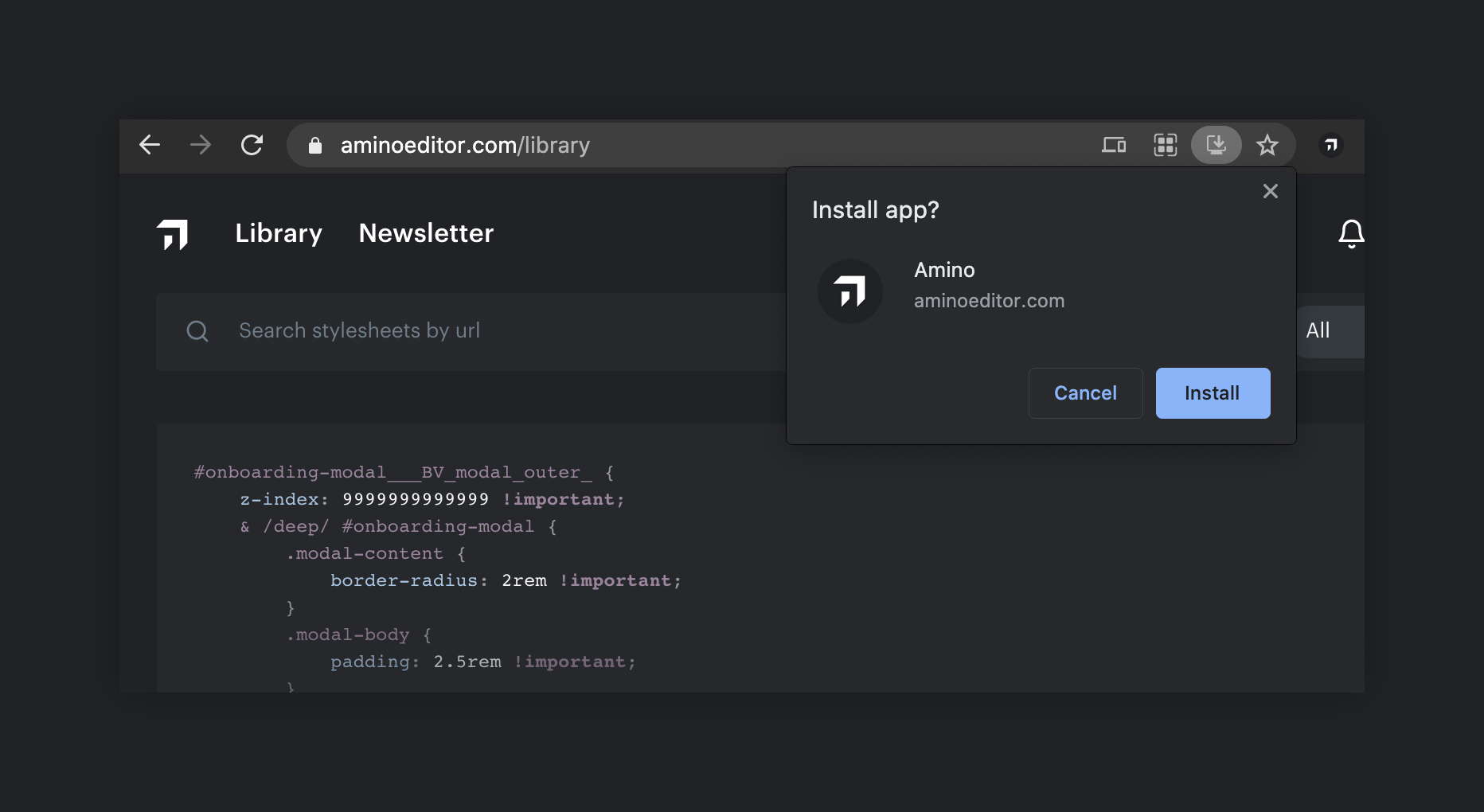
Task: Open the Amino extension icon in toolbar
Action: point(1330,145)
